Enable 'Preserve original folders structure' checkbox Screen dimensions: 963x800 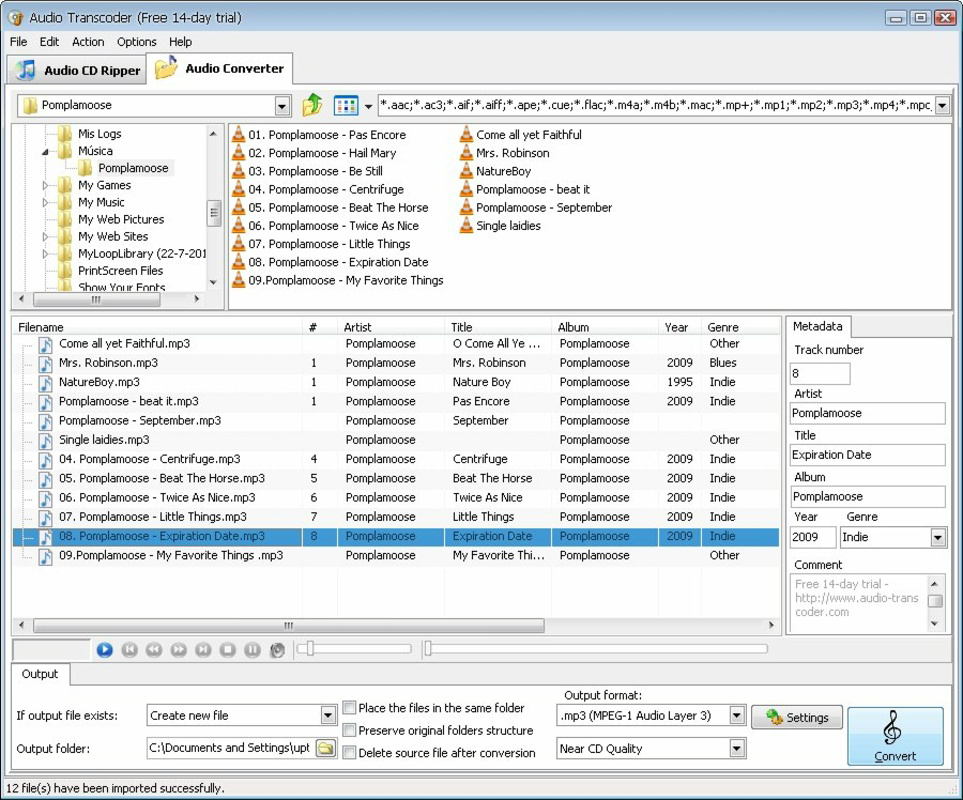click(349, 730)
